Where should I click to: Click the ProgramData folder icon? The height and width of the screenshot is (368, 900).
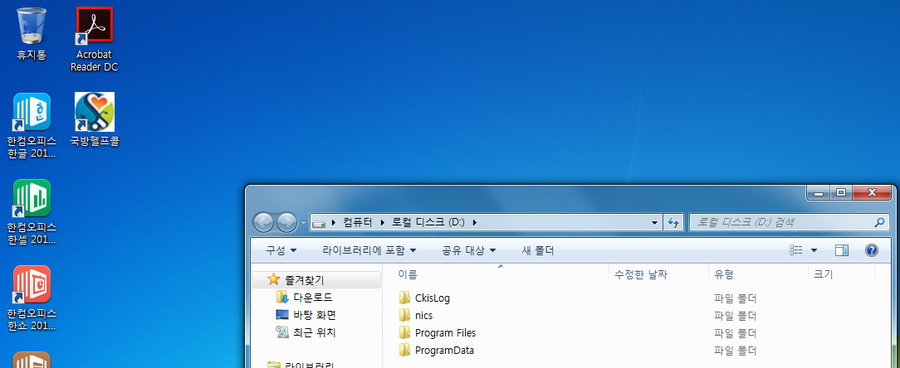tap(405, 350)
